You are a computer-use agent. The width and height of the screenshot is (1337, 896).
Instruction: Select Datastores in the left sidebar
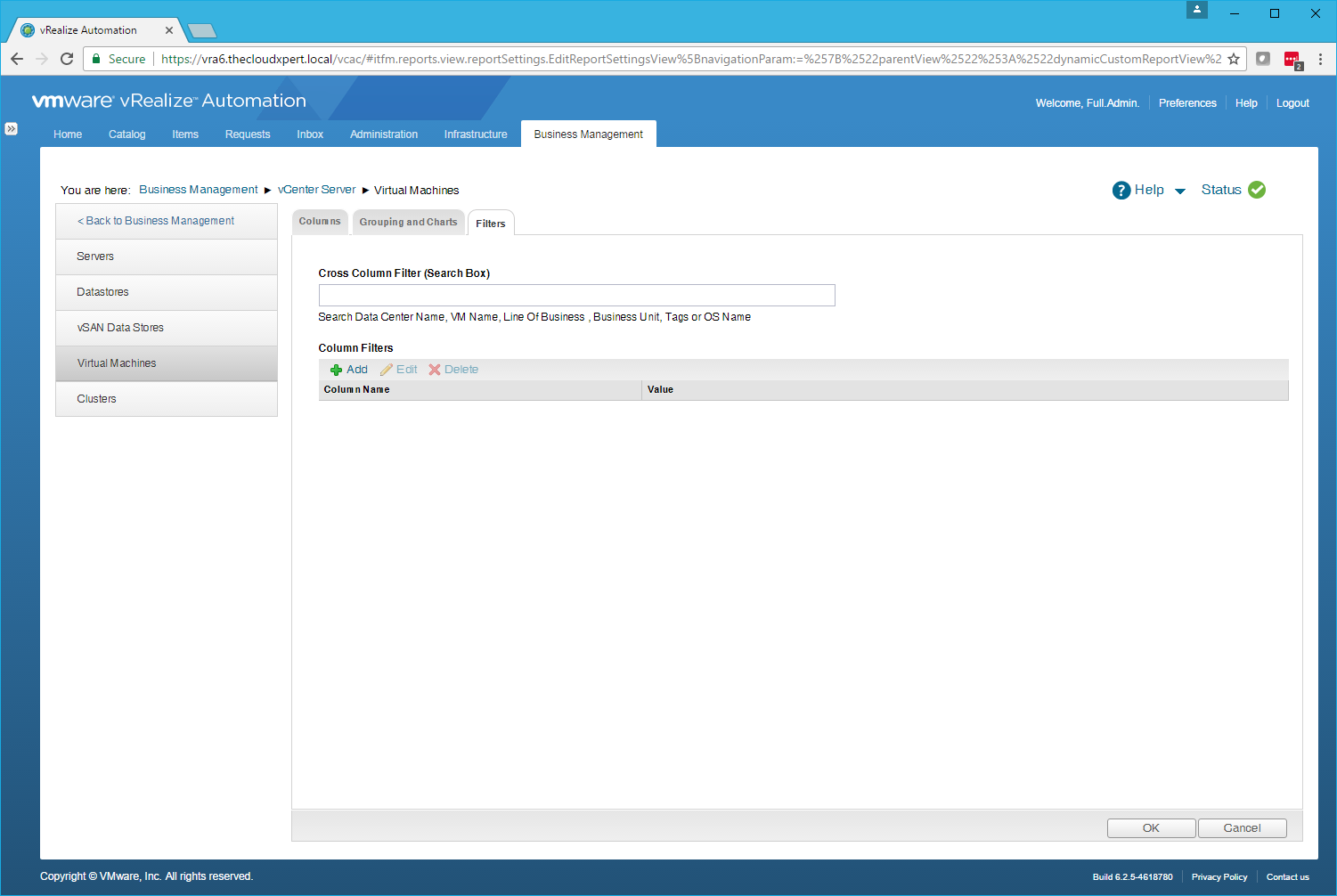tap(102, 292)
